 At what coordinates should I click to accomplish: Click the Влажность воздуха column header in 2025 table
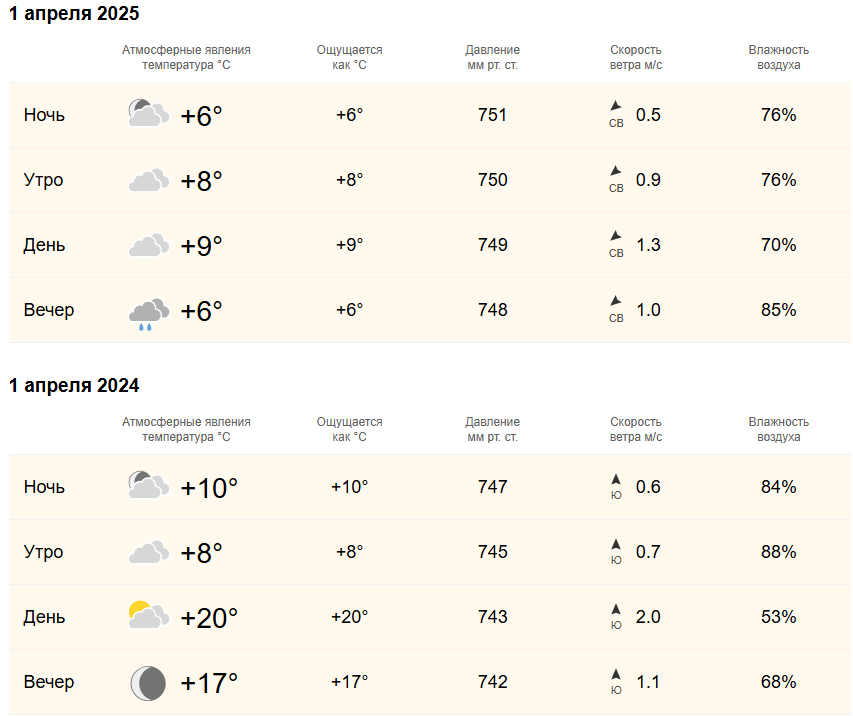(x=778, y=57)
